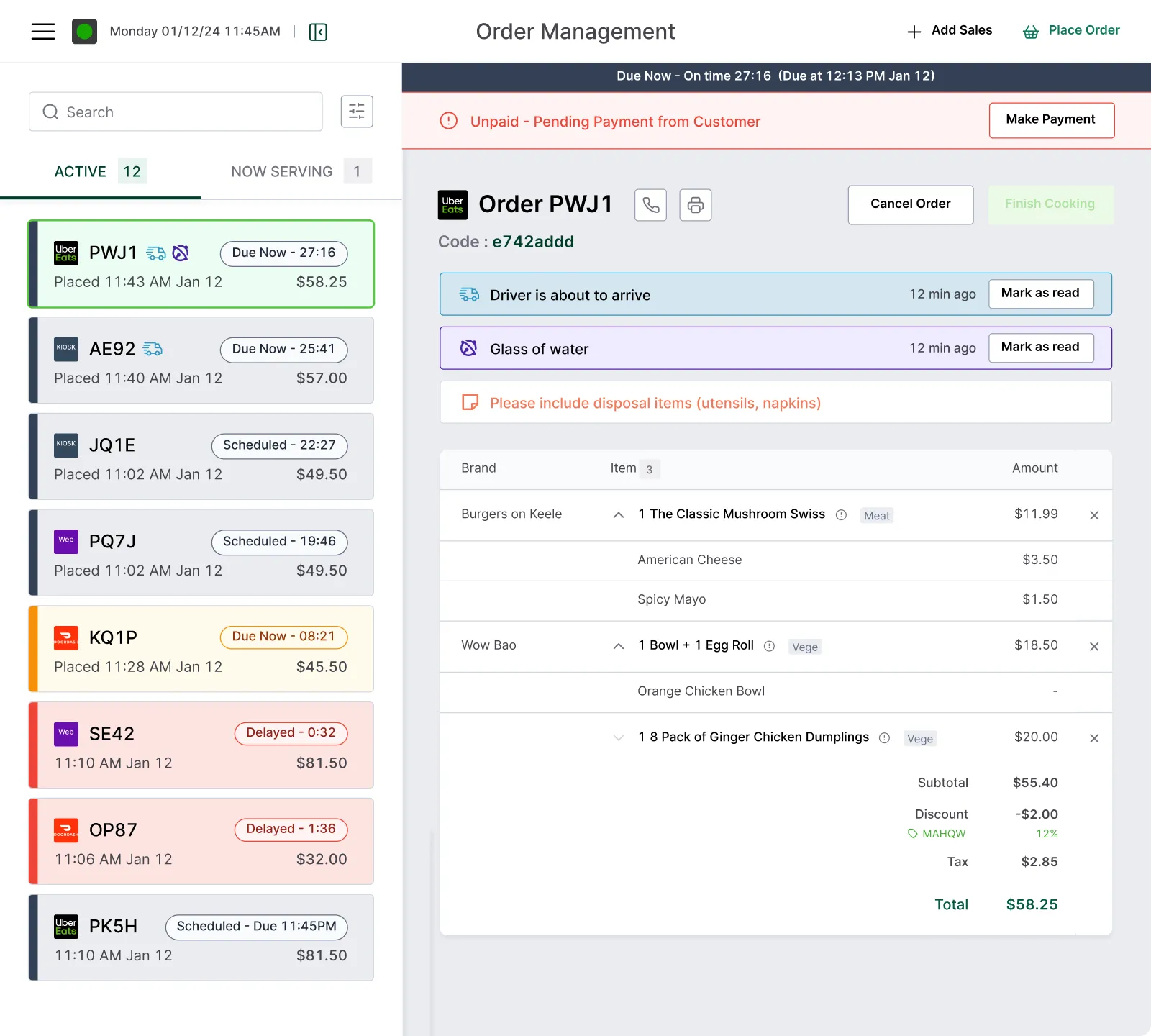Viewport: 1151px width, 1036px height.
Task: Click the allergy icon beside Glass of water
Action: tap(468, 348)
